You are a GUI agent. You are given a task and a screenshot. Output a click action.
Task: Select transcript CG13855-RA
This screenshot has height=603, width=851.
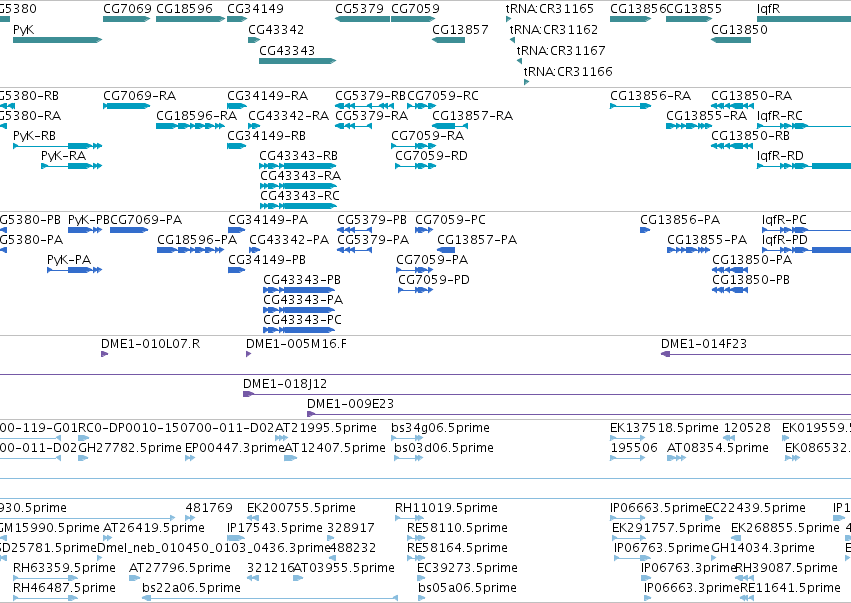tap(689, 126)
